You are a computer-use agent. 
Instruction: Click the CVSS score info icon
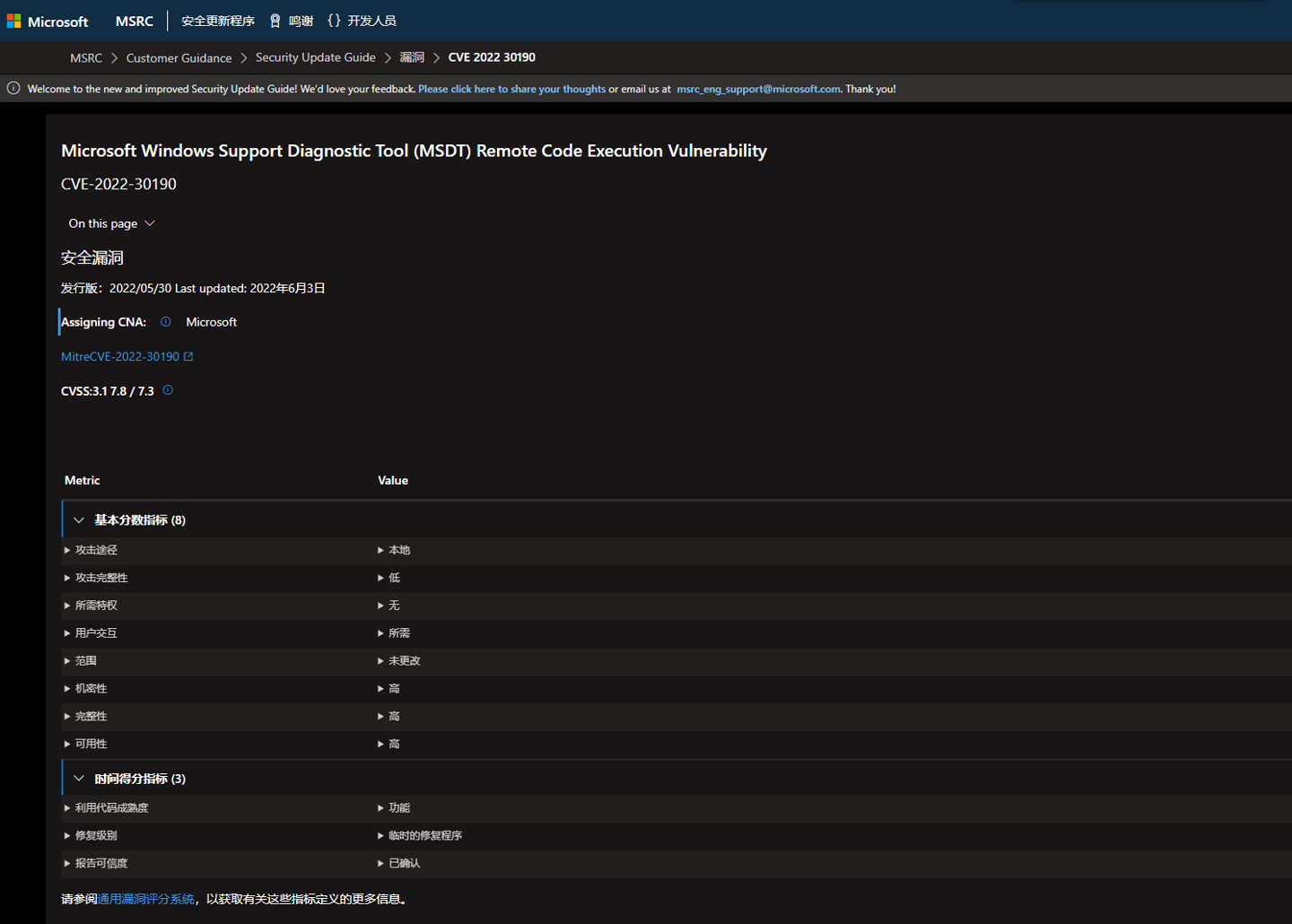tap(168, 390)
